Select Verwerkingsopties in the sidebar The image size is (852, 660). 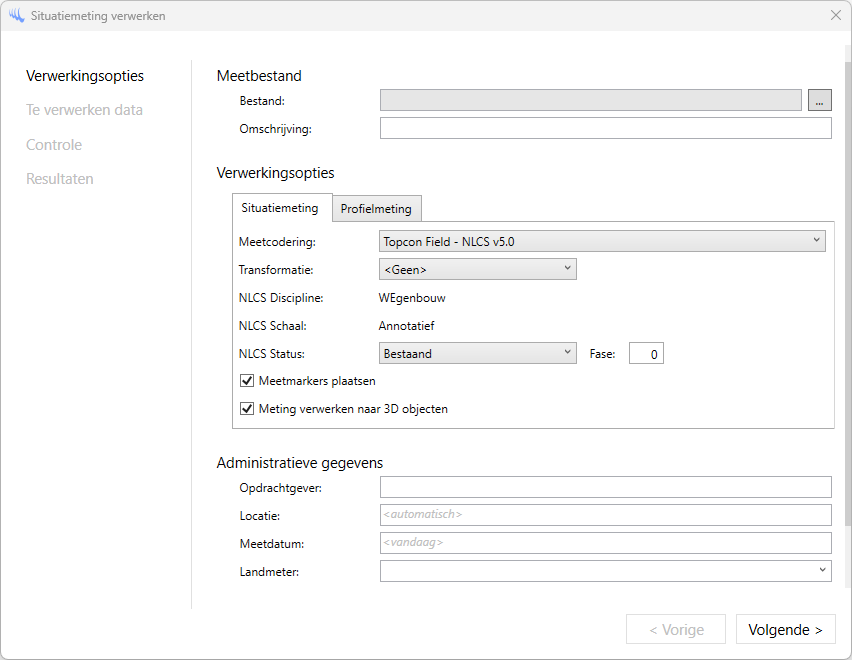pyautogui.click(x=85, y=76)
